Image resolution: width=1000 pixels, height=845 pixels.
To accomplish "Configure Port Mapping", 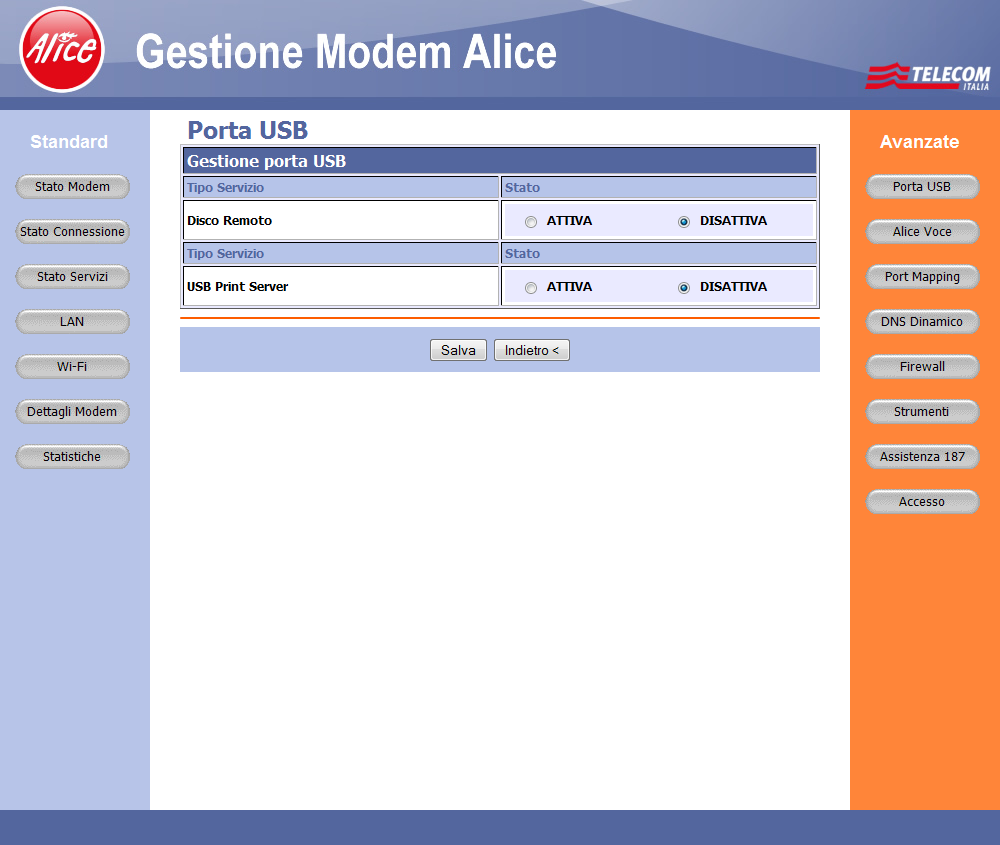I will tap(922, 277).
